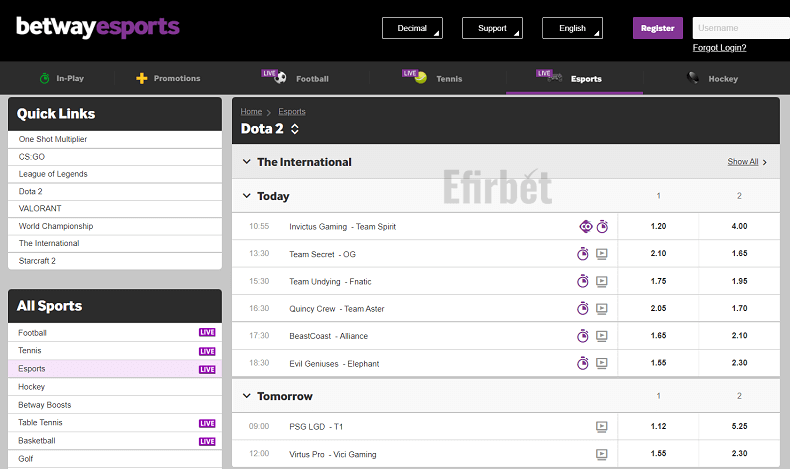The height and width of the screenshot is (469, 790).
Task: Click the Username input field
Action: point(741,28)
